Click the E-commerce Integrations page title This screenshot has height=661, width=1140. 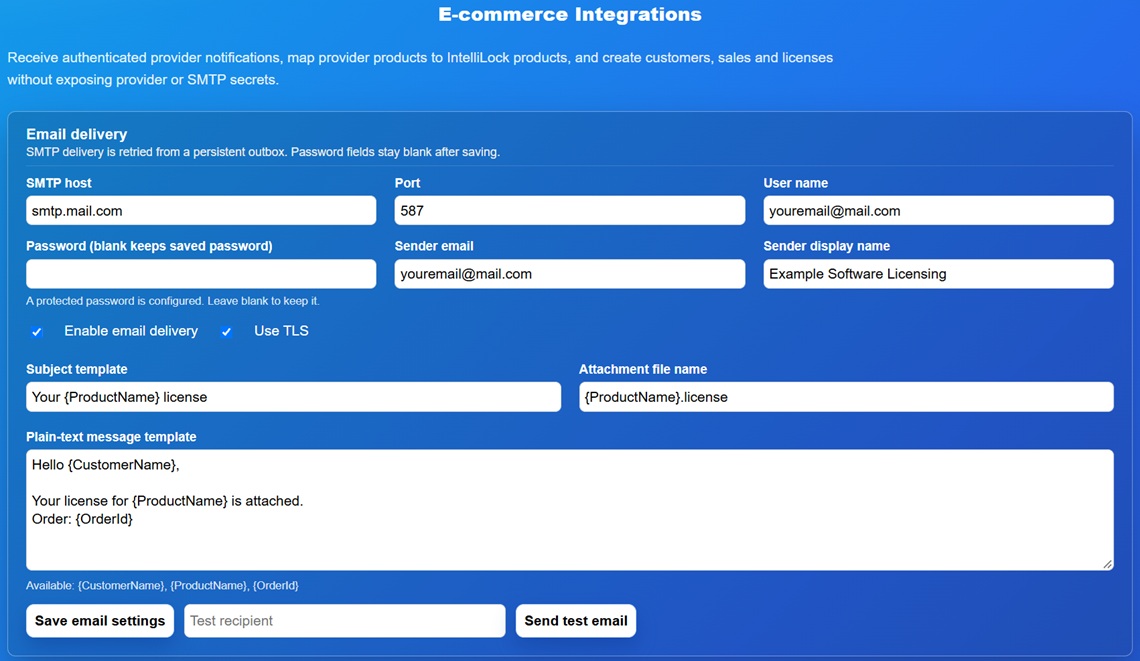(x=570, y=15)
